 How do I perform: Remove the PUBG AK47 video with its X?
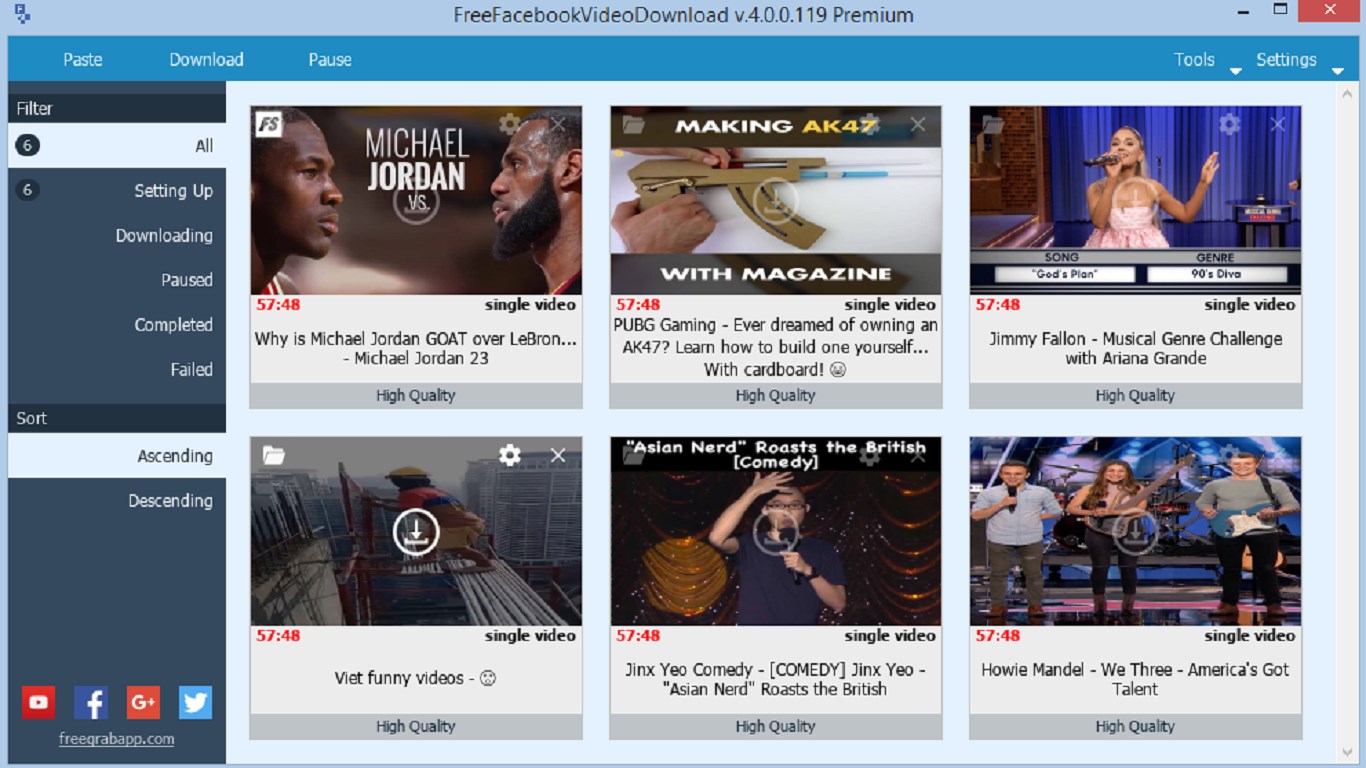[x=918, y=124]
